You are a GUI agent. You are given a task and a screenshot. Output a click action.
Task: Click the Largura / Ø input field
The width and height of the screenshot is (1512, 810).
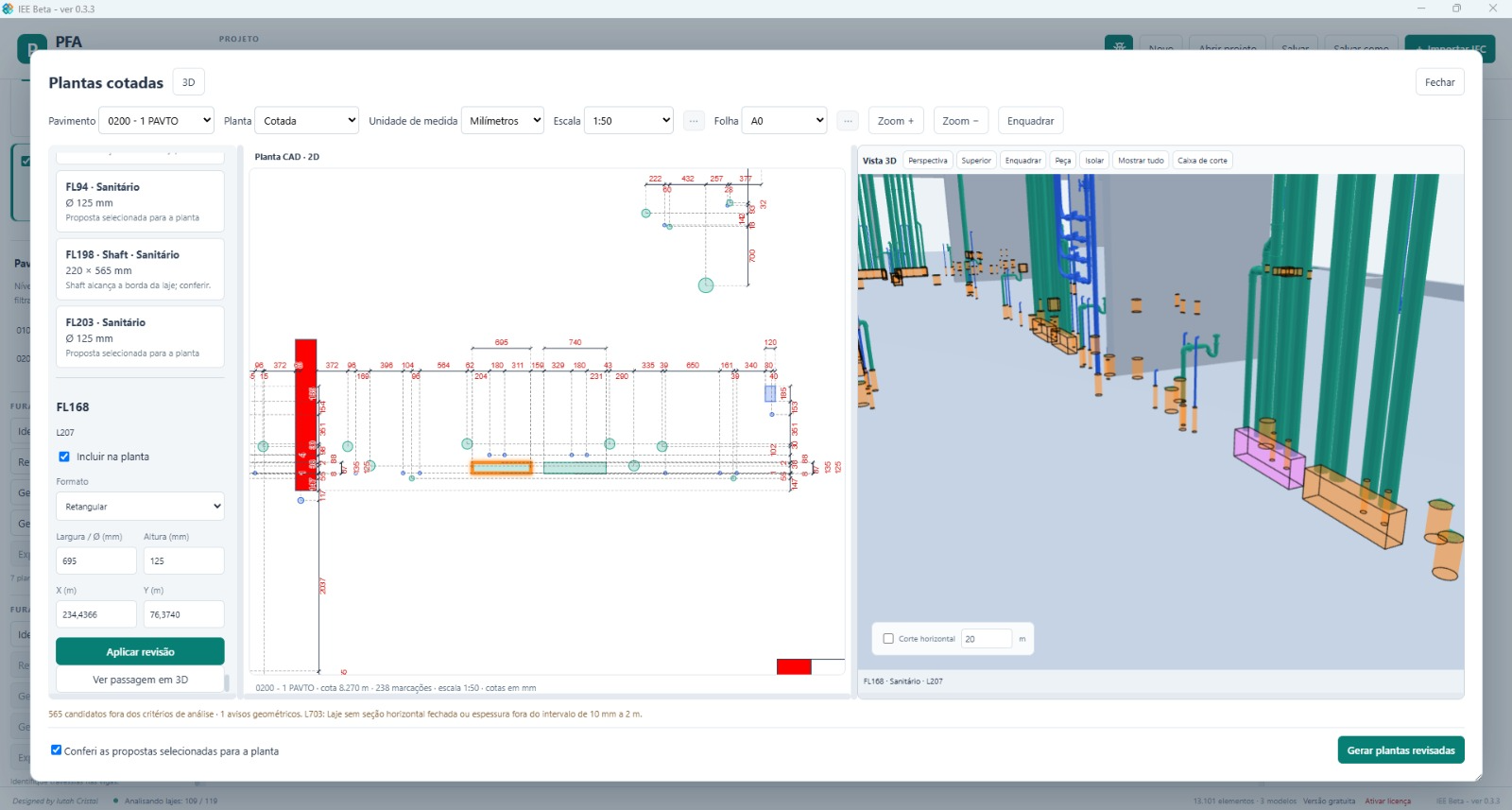coord(96,560)
